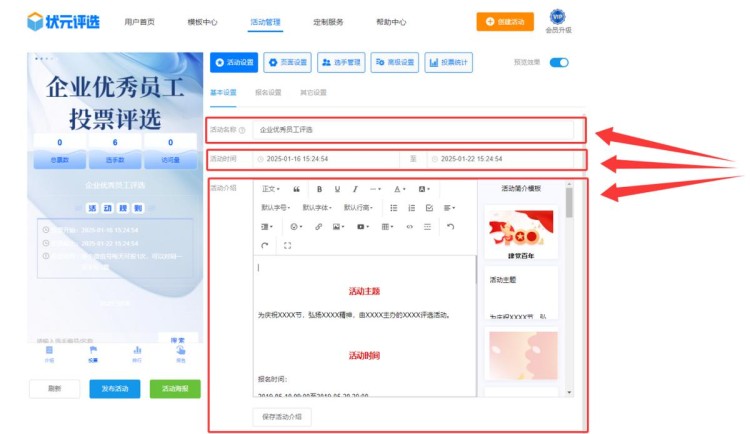Viewport: 750px width, 434px height.
Task: Click the insert link icon
Action: (x=319, y=227)
